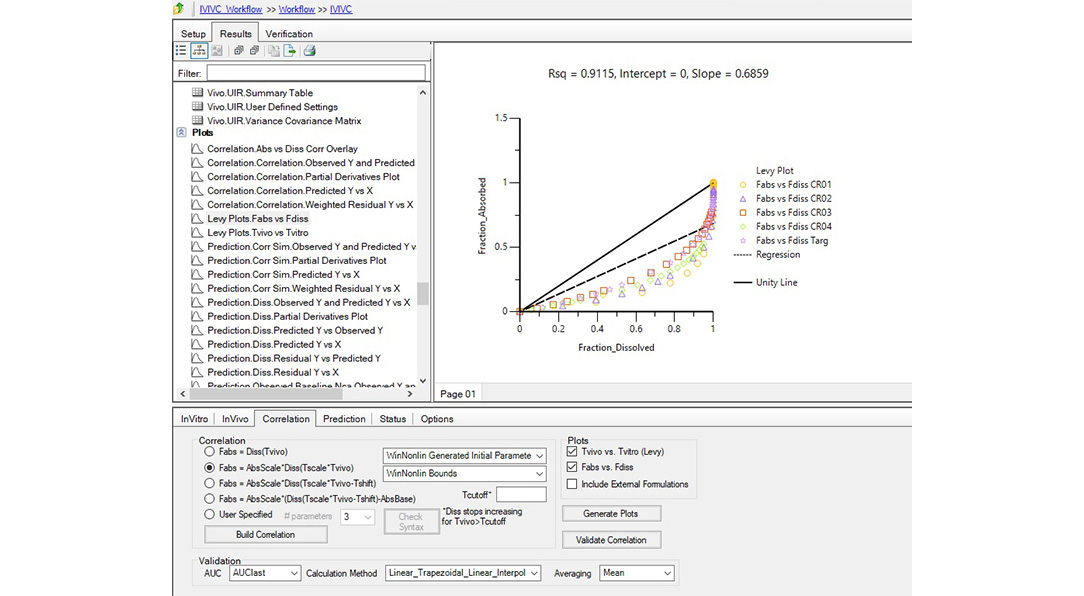Uncheck the Fabs vs. Fdiss checkbox
The image size is (1084, 596).
[x=572, y=467]
